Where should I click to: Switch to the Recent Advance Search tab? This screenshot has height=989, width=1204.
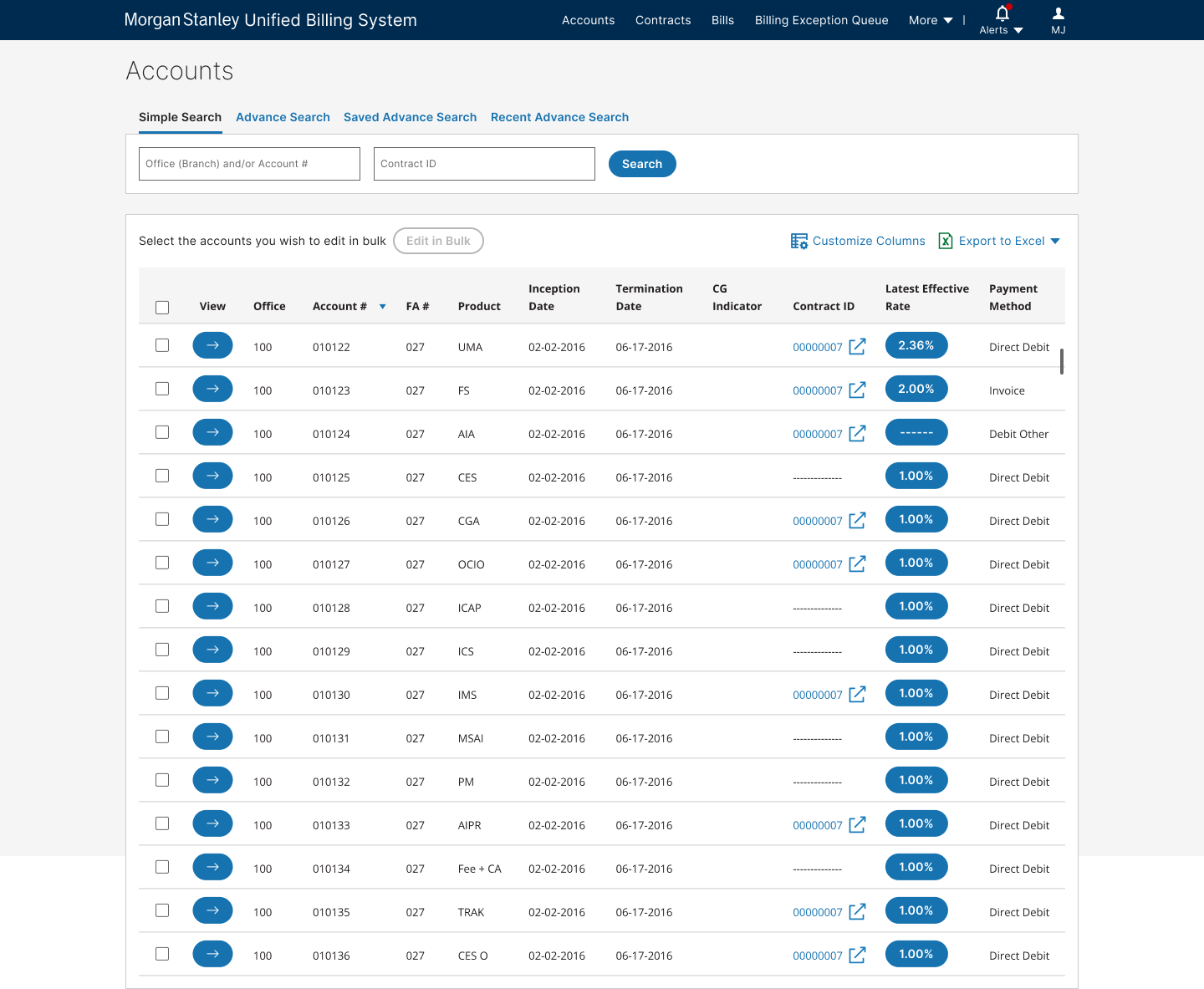pyautogui.click(x=559, y=117)
